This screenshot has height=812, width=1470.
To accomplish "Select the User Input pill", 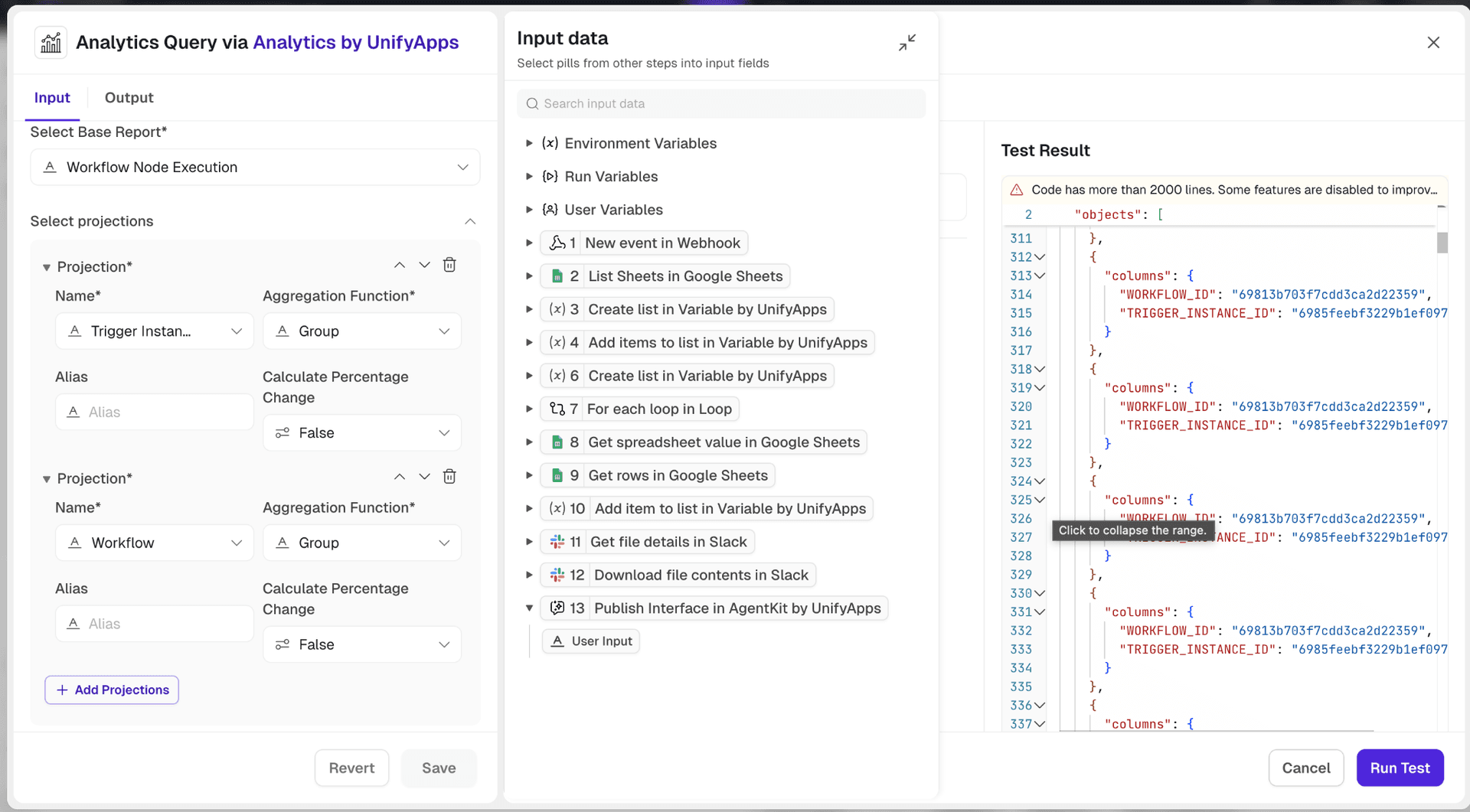I will point(591,641).
